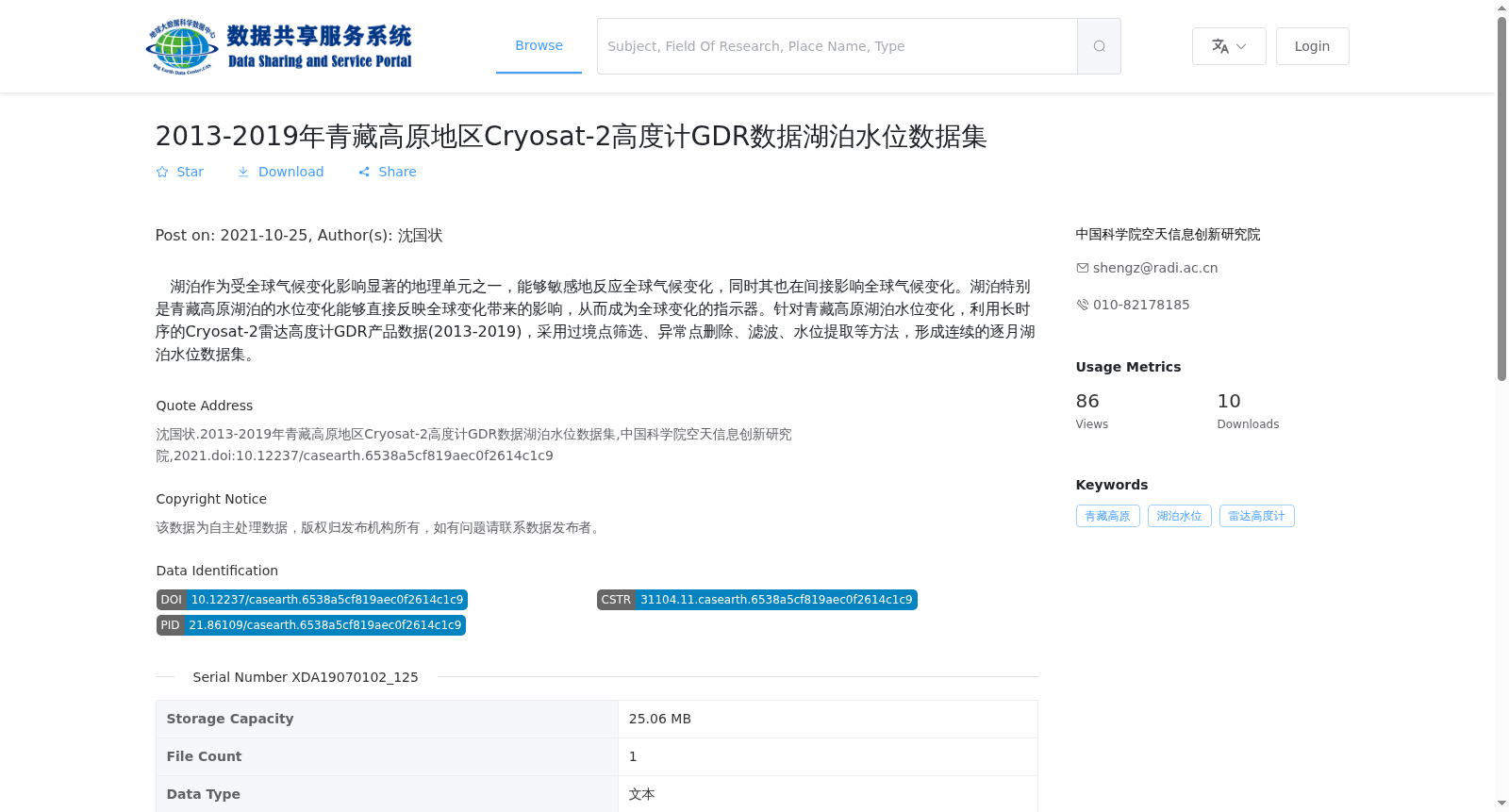Click the email envelope icon
The width and height of the screenshot is (1509, 812).
(x=1083, y=268)
